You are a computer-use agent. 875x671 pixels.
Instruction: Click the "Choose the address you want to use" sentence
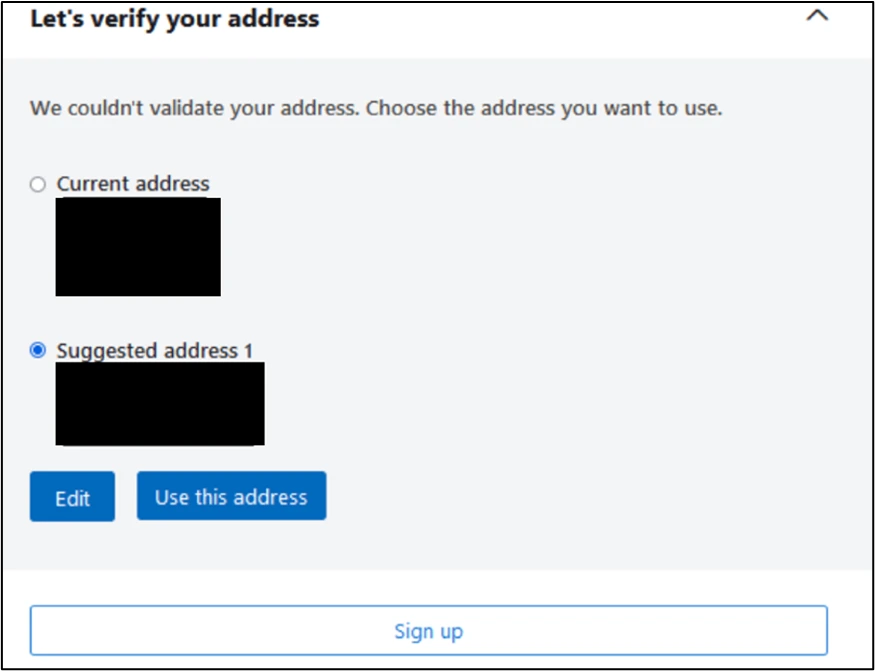click(544, 108)
